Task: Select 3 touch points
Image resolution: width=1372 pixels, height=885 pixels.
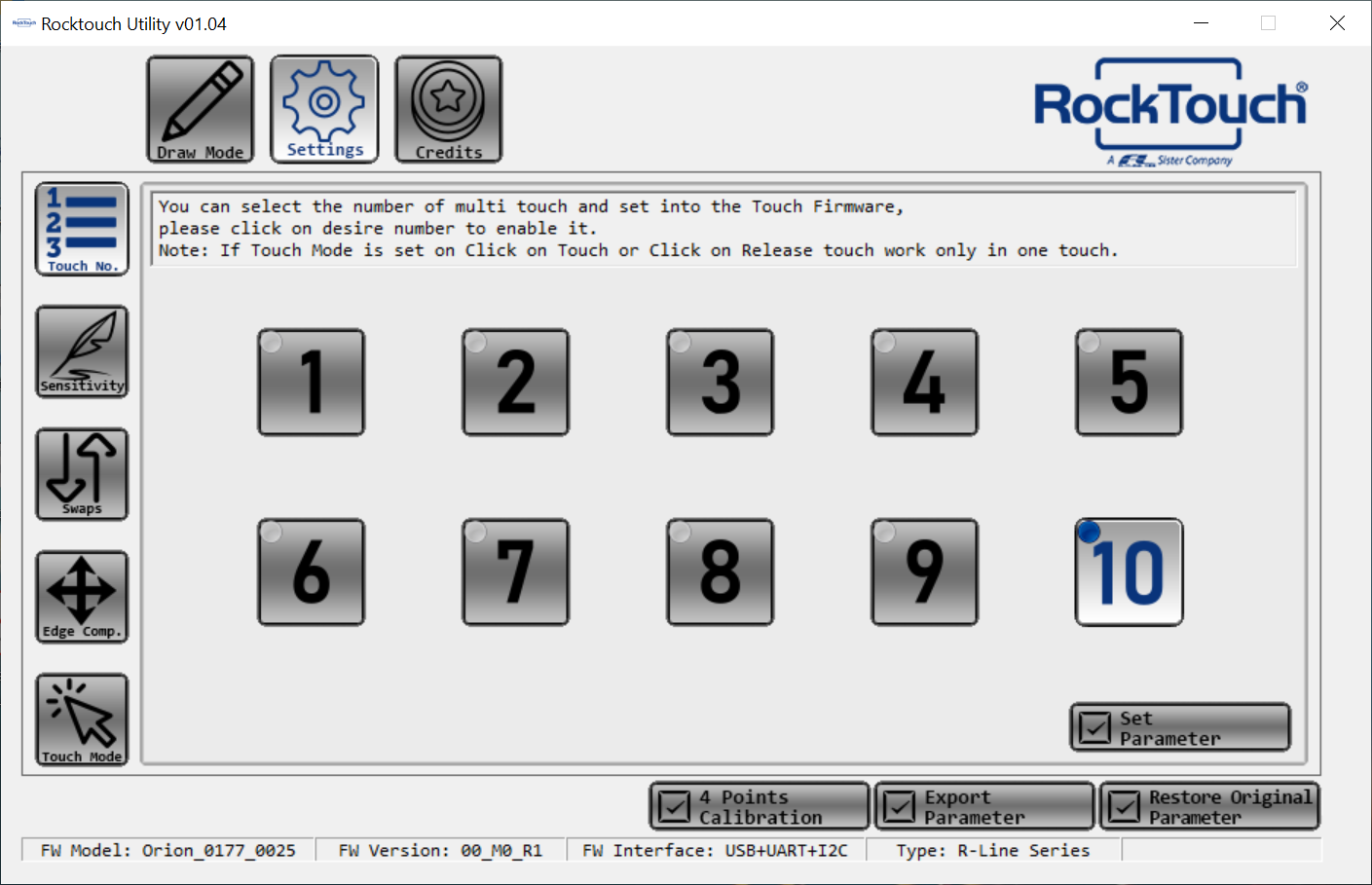Action: tap(721, 382)
